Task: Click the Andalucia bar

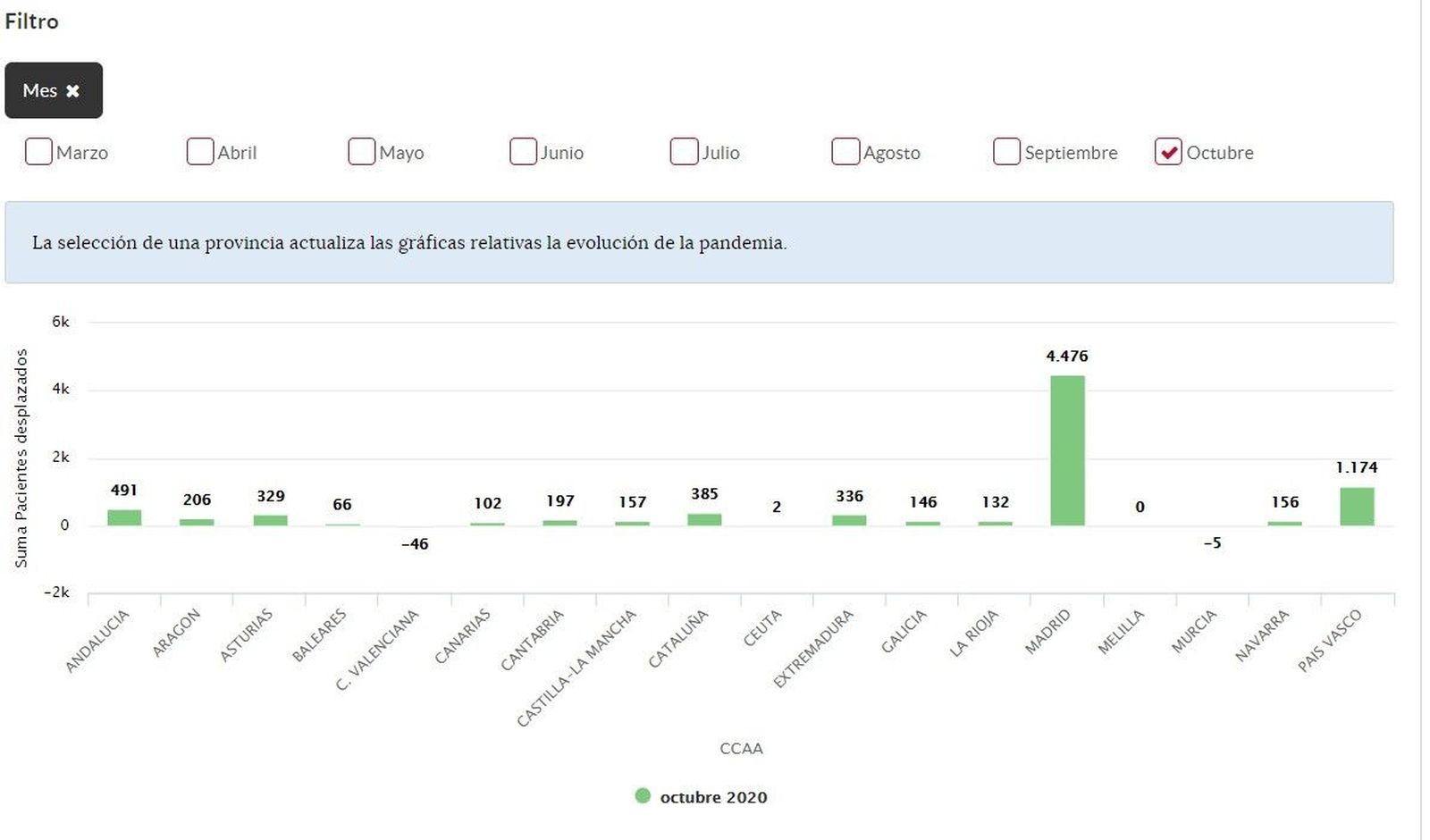Action: pos(124,517)
